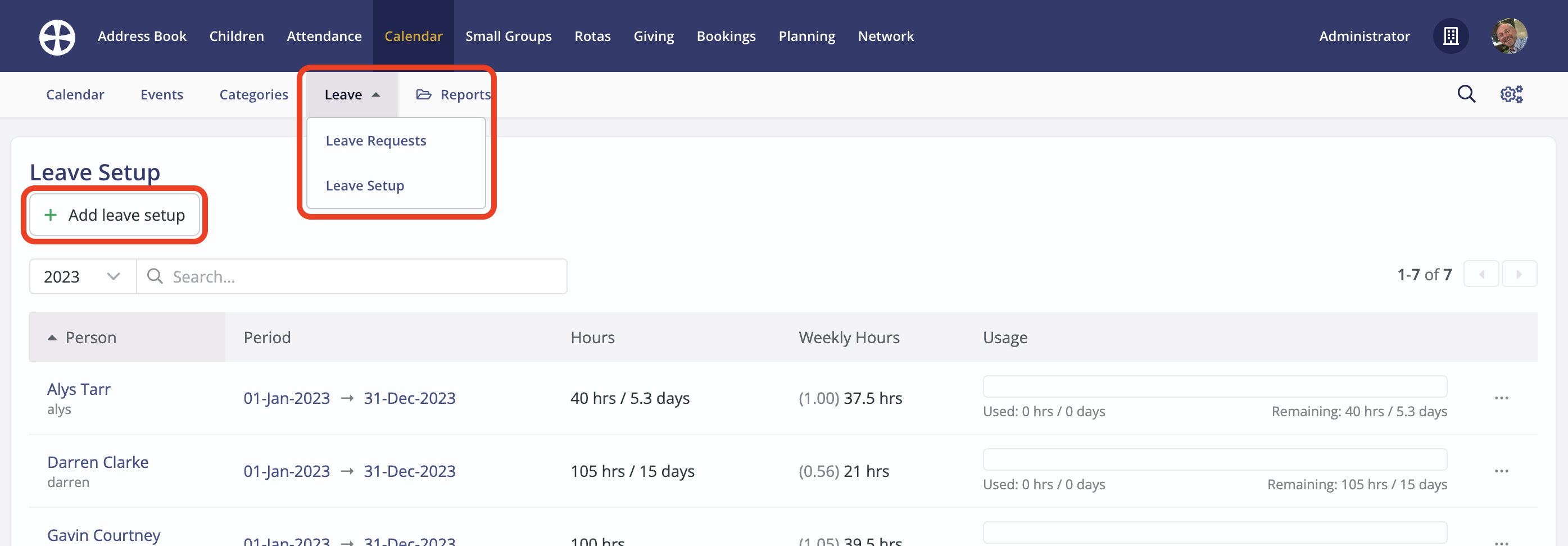Image resolution: width=1568 pixels, height=546 pixels.
Task: Click the Add leave setup button
Action: 115,215
